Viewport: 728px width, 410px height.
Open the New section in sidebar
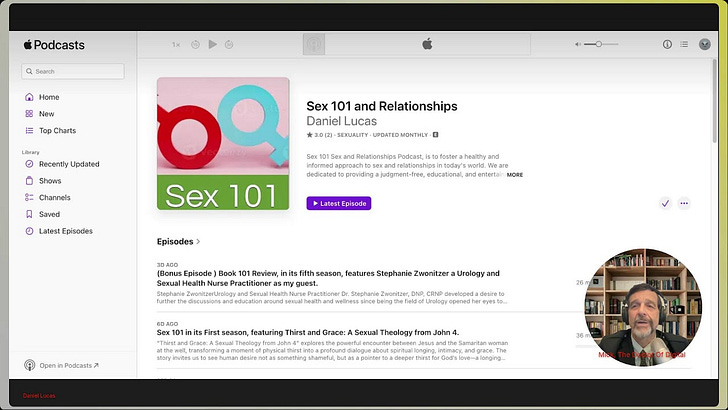(46, 114)
